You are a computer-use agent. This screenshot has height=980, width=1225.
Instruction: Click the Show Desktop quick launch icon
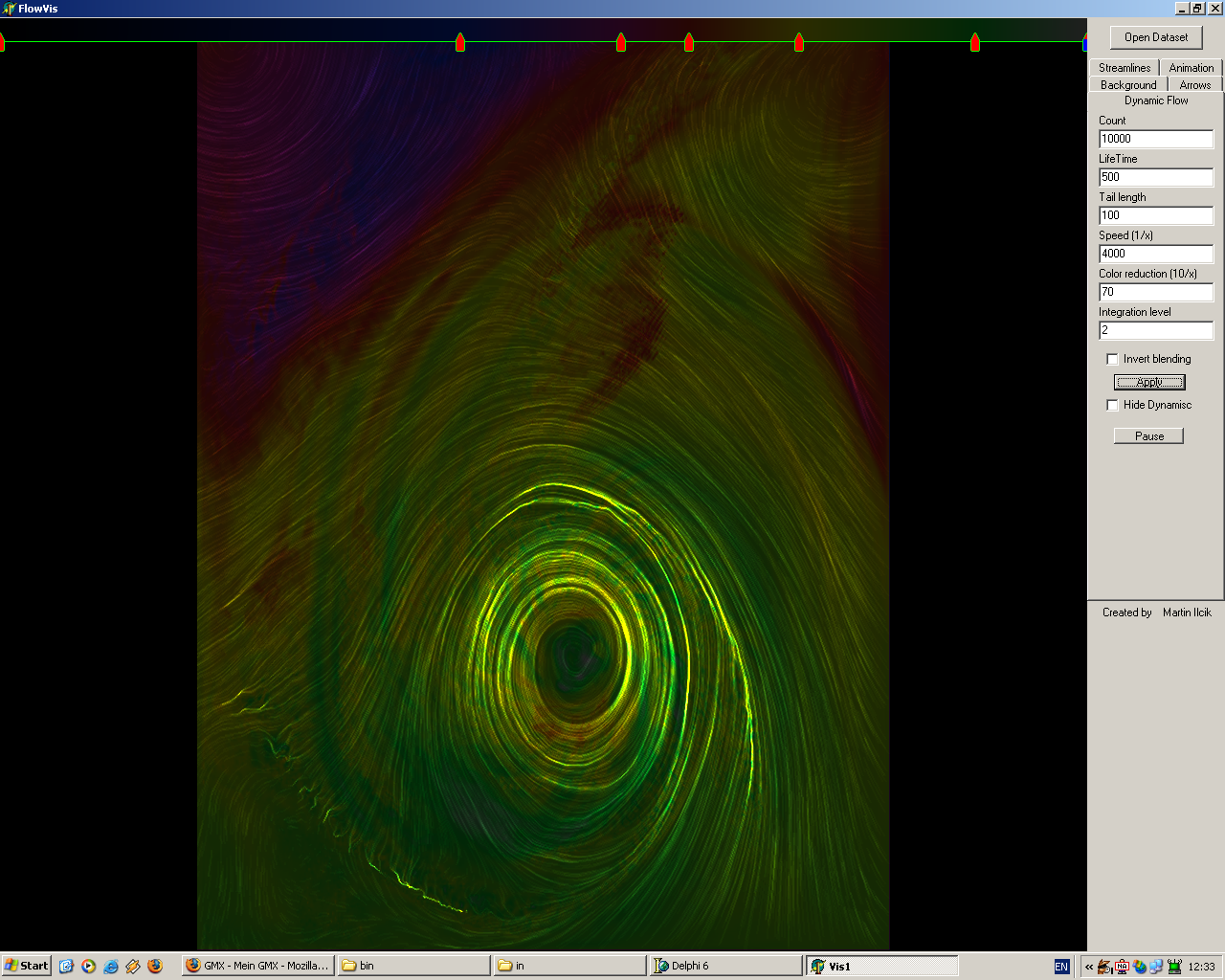point(66,966)
